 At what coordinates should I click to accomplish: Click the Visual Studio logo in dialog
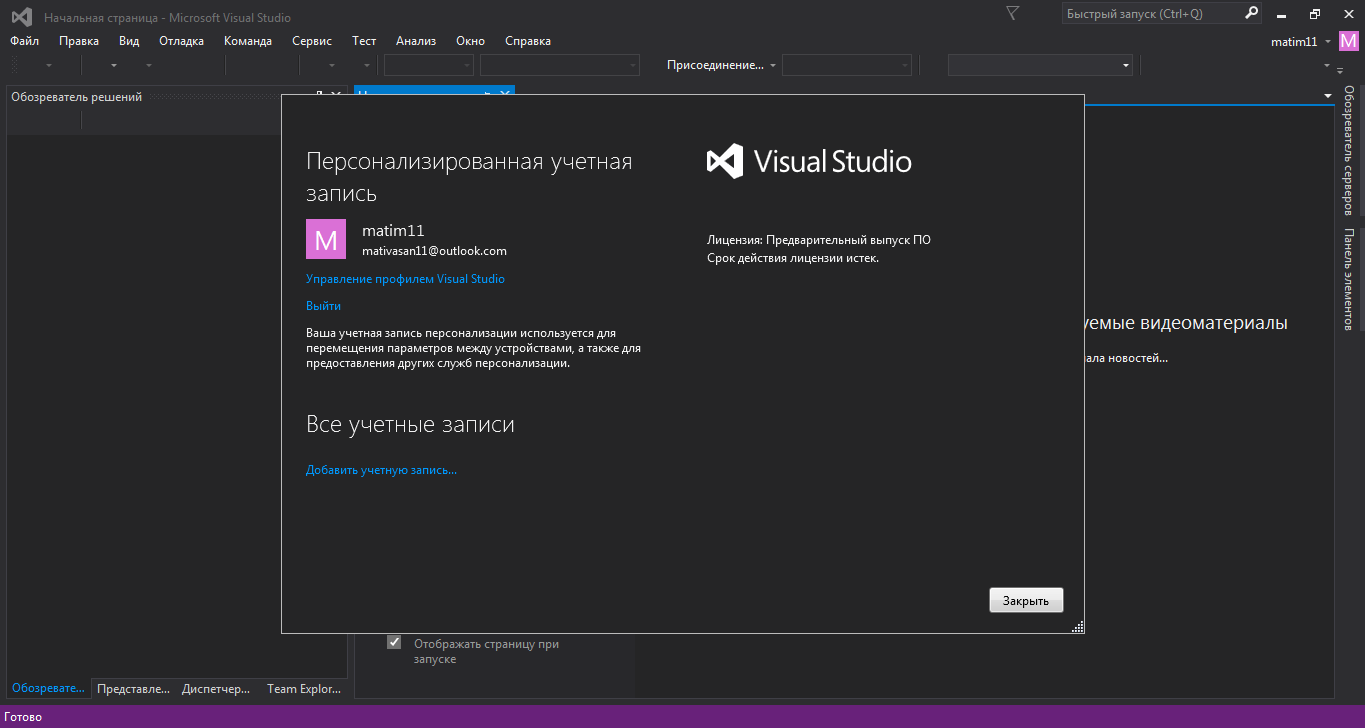(x=809, y=161)
